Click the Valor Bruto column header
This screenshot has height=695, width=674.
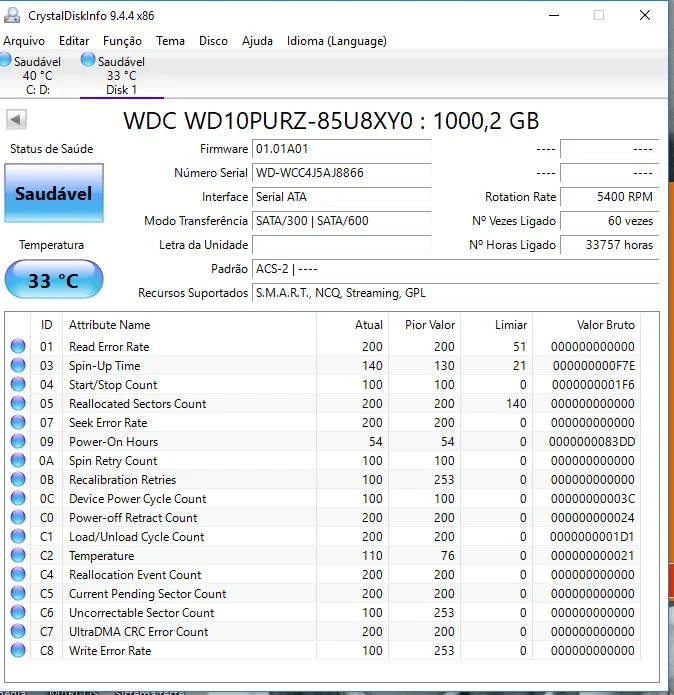pyautogui.click(x=587, y=325)
